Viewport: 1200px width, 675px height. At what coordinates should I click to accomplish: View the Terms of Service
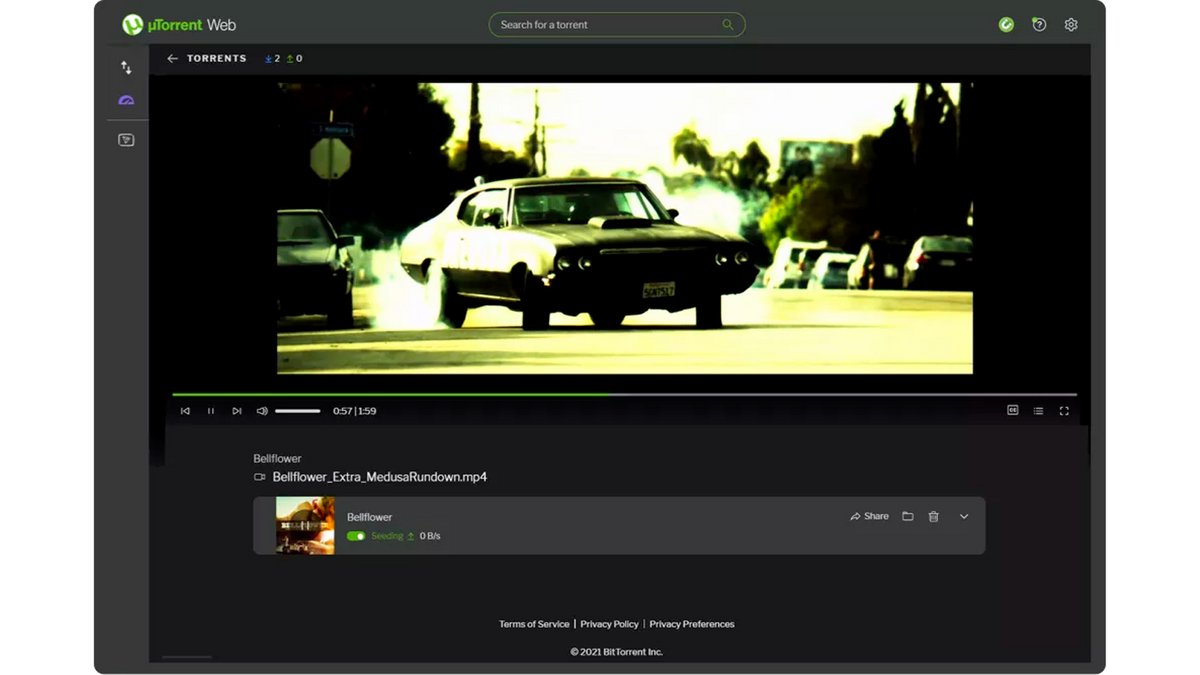point(534,623)
